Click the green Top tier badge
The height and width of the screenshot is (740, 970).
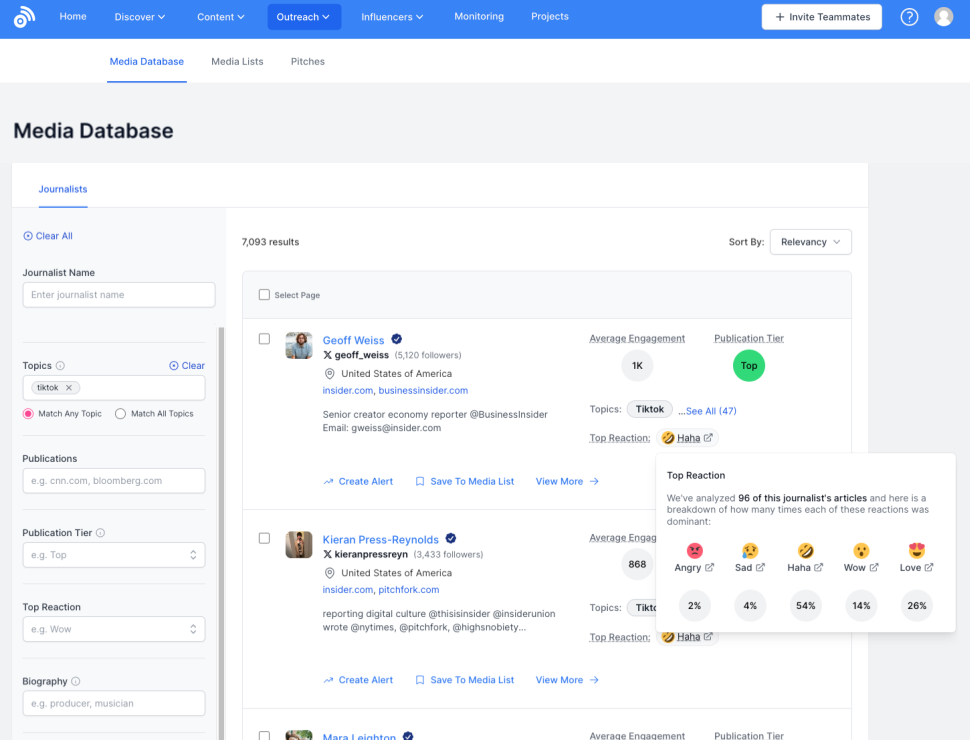click(x=748, y=366)
